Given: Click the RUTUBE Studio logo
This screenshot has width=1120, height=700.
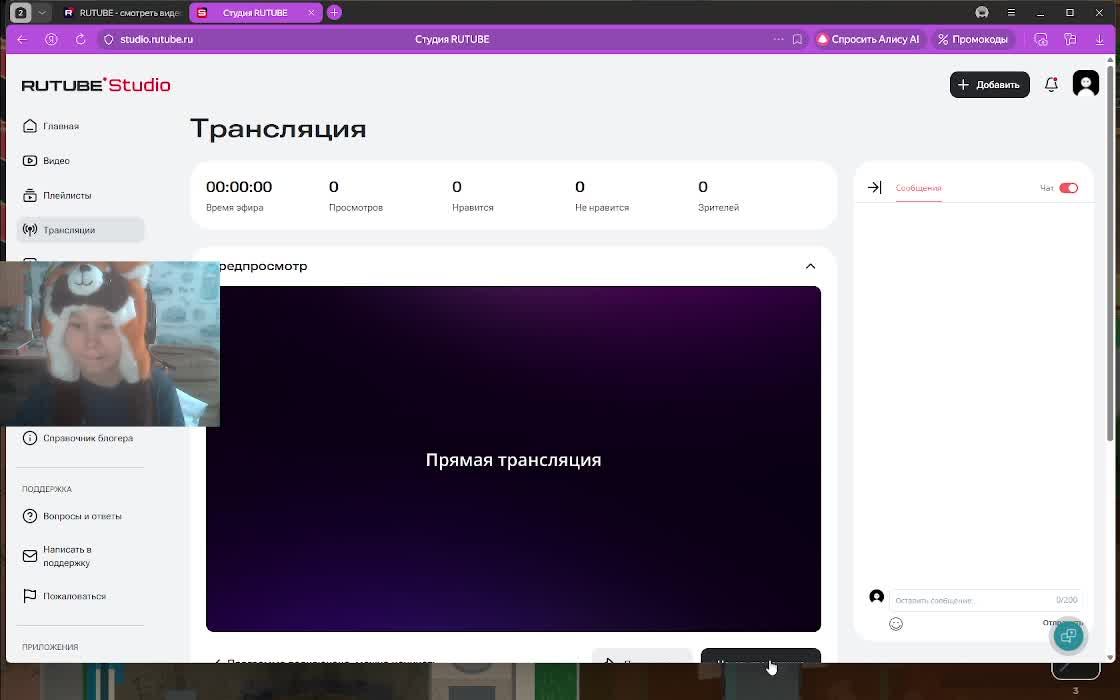Looking at the screenshot, I should pyautogui.click(x=96, y=84).
